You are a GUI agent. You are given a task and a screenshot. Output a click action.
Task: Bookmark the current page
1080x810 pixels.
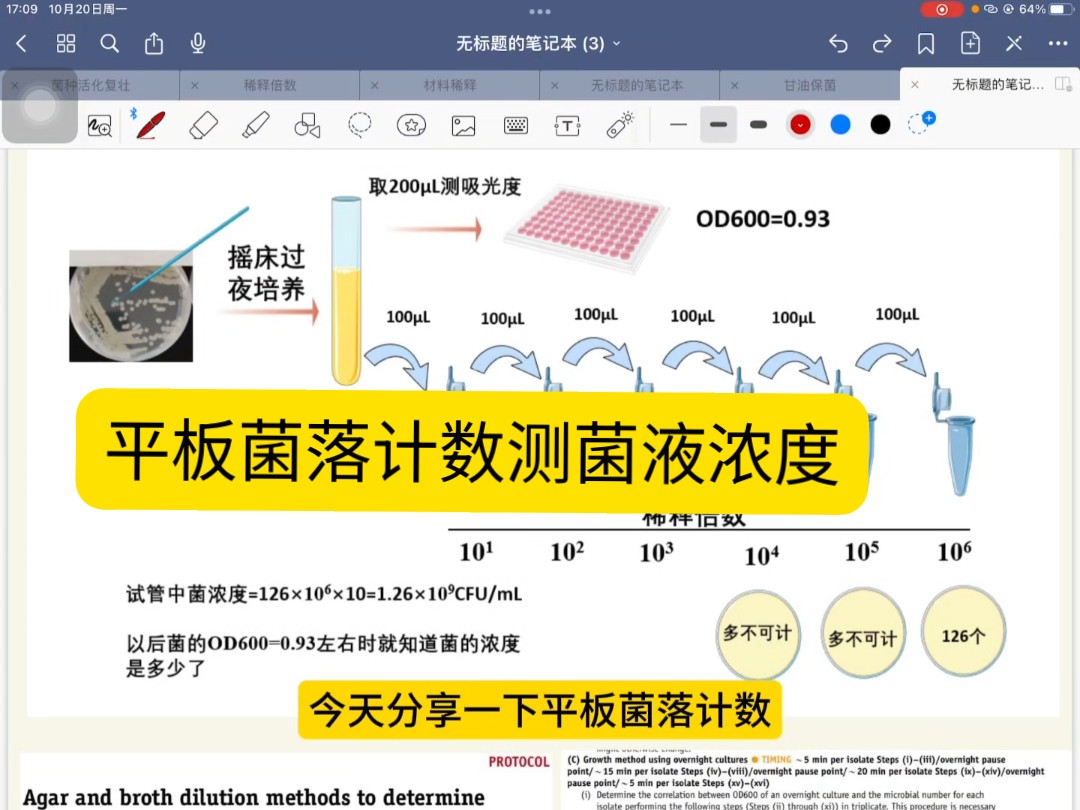pos(926,44)
